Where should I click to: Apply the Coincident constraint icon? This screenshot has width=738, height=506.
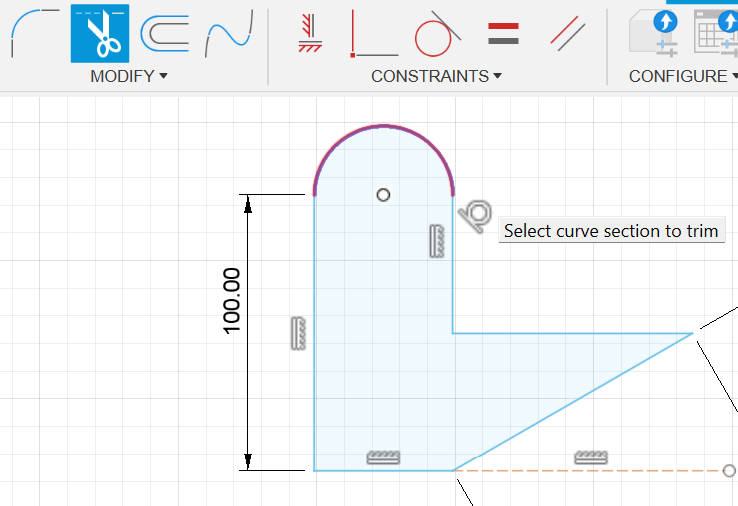(310, 34)
